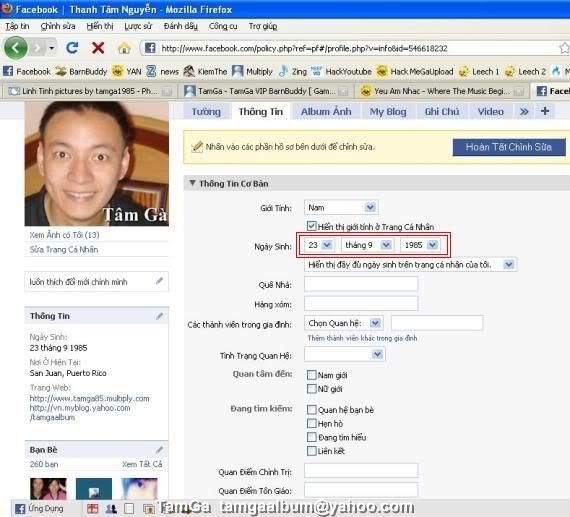The height and width of the screenshot is (517, 570).
Task: Check the Hẹn hò checkbox
Action: [312, 423]
